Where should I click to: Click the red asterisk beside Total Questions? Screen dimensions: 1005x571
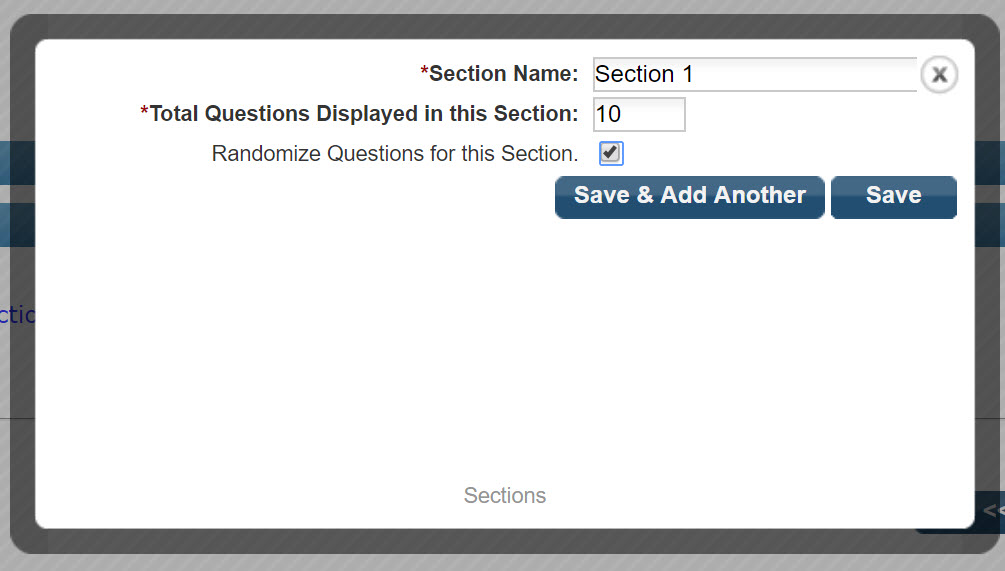tap(145, 113)
